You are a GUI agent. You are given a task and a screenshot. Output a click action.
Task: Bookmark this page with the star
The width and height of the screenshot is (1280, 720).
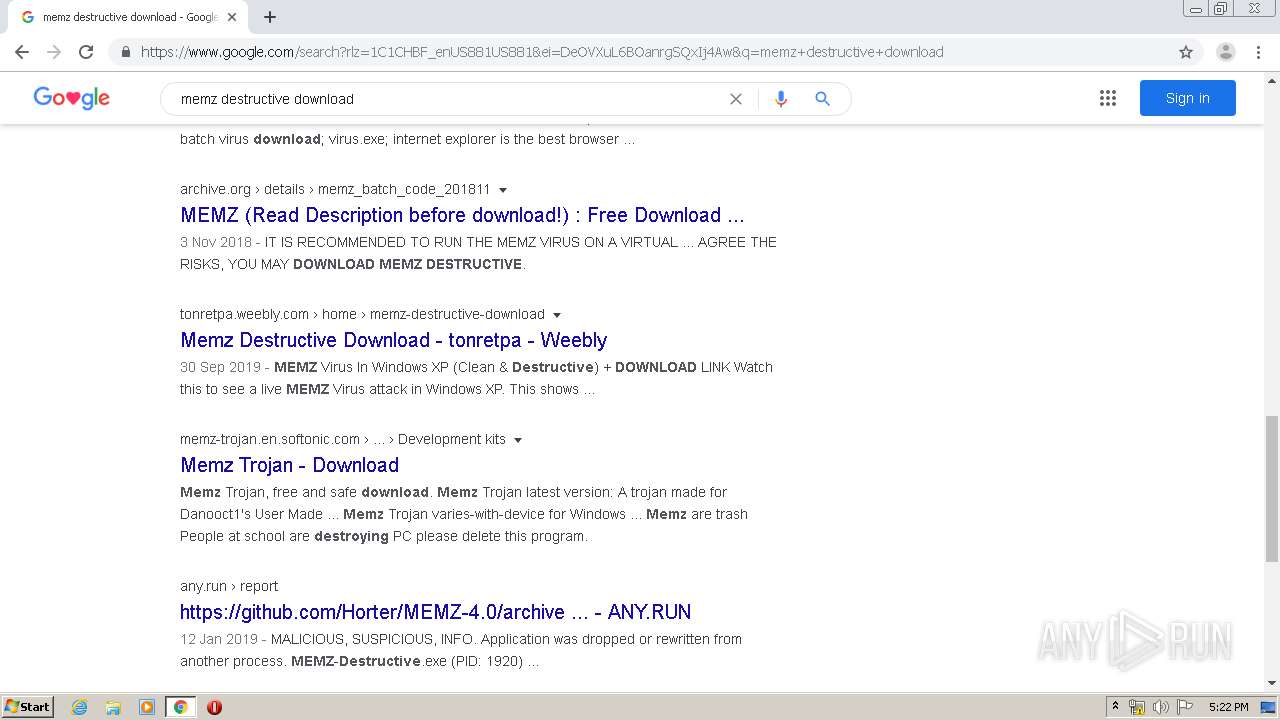click(1186, 52)
